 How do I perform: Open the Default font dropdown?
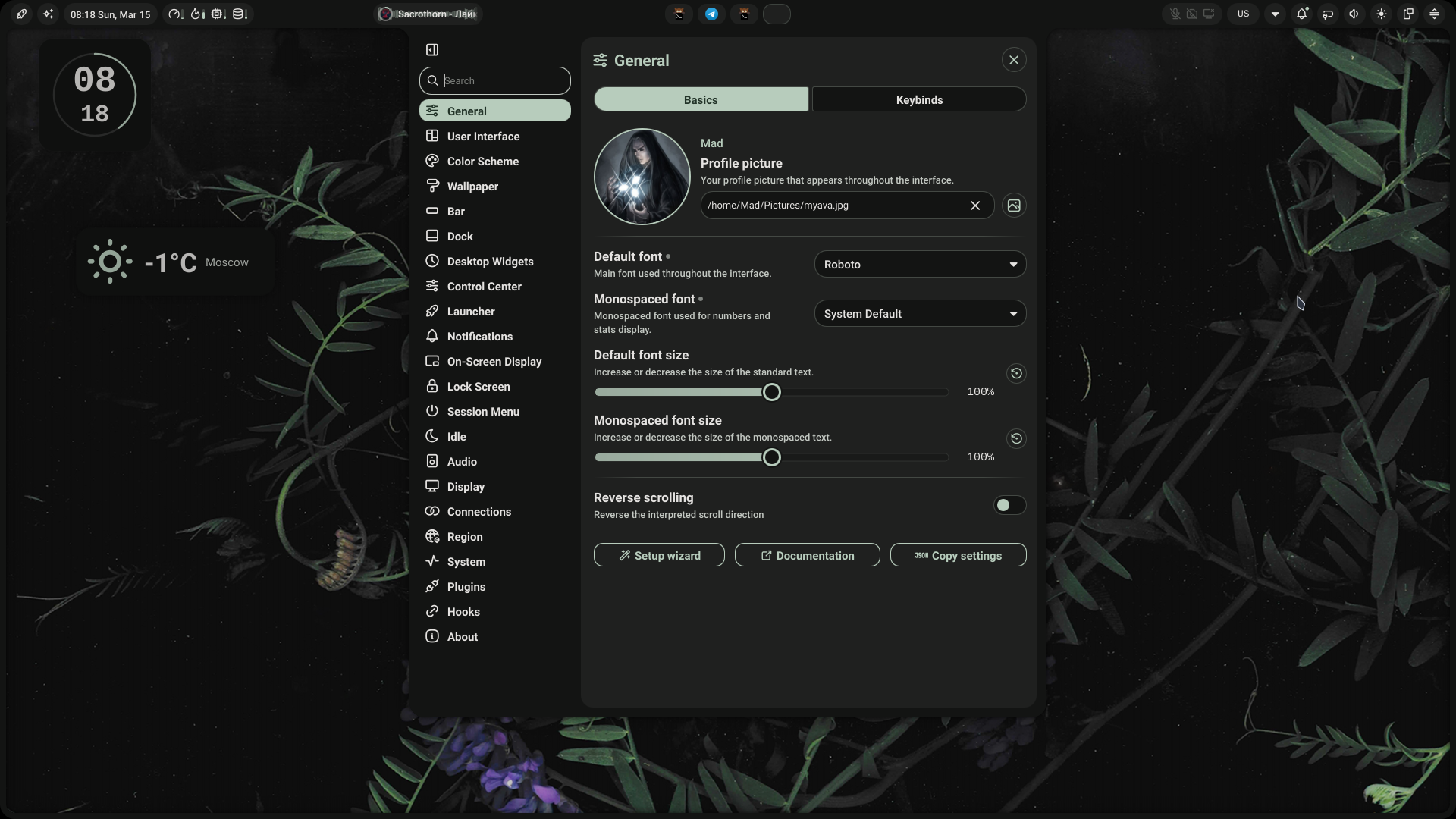click(920, 265)
